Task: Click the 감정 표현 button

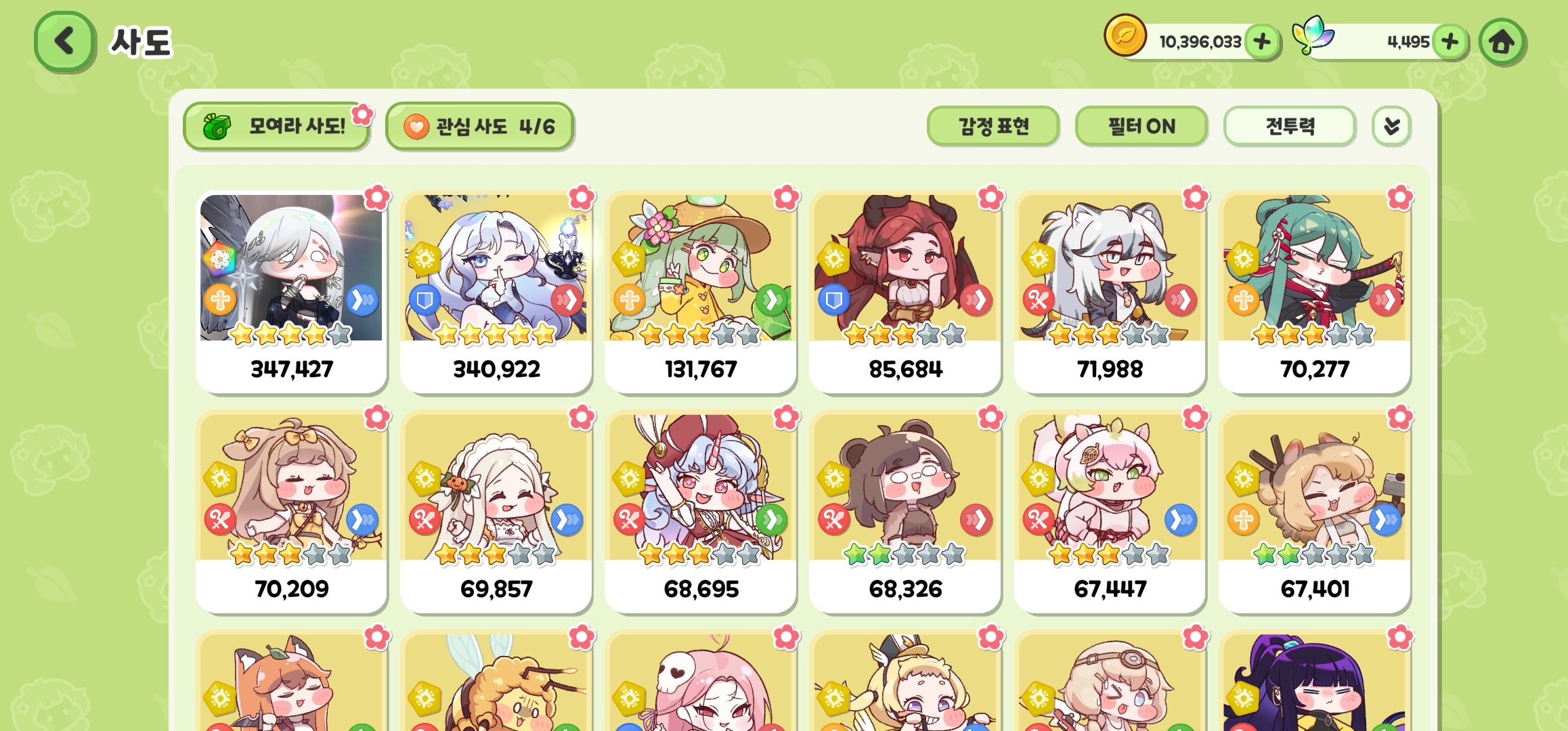Action: (x=993, y=126)
